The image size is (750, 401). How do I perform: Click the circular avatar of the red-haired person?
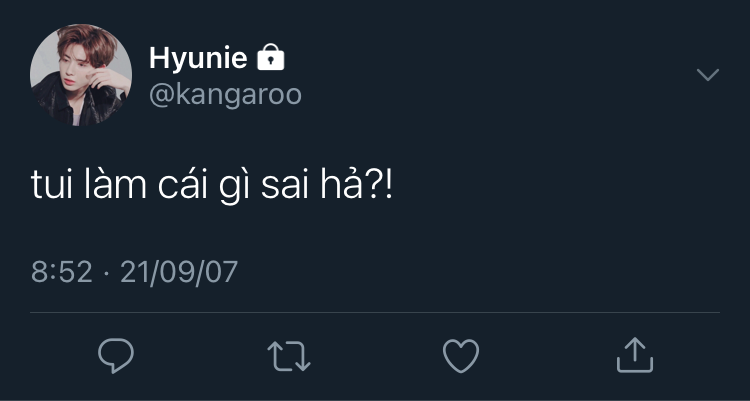(81, 75)
